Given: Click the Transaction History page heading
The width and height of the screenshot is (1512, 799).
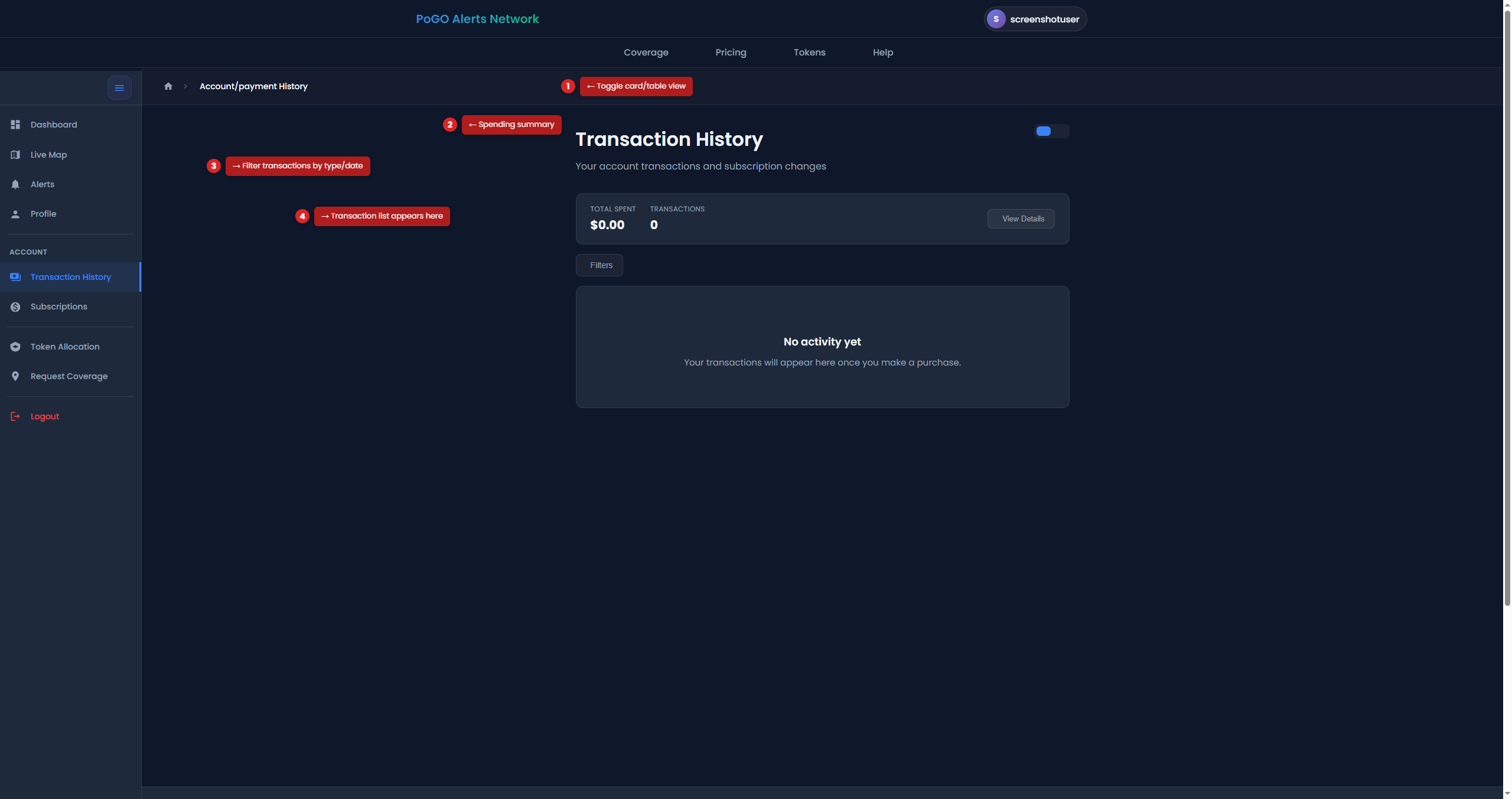Looking at the screenshot, I should point(669,139).
